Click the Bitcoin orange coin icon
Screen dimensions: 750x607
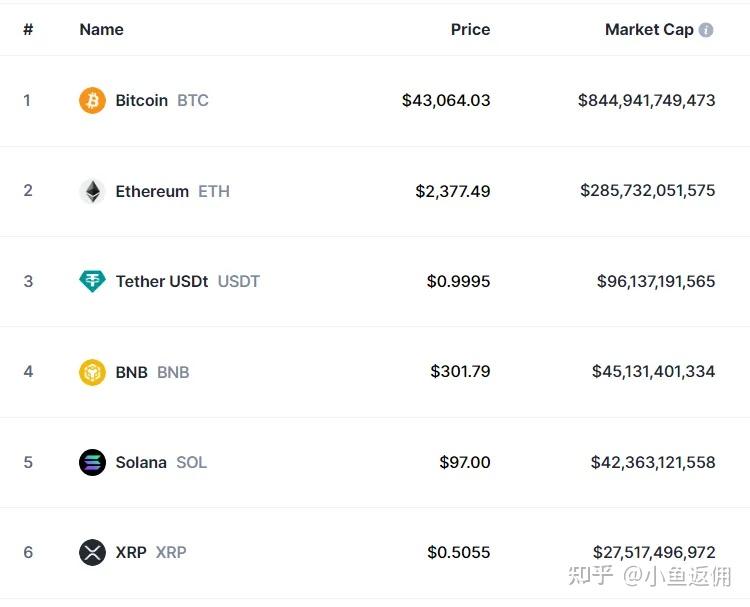click(x=92, y=100)
